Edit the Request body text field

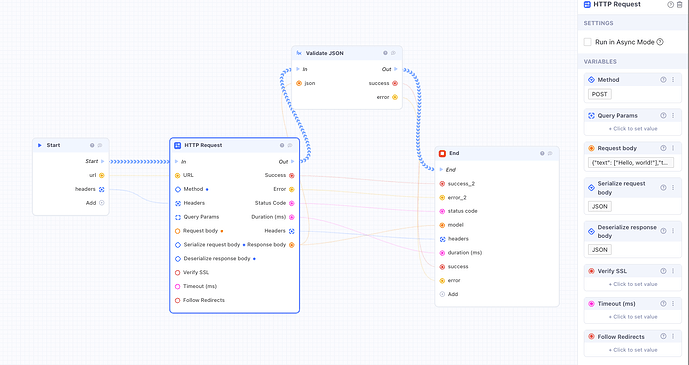(x=631, y=163)
